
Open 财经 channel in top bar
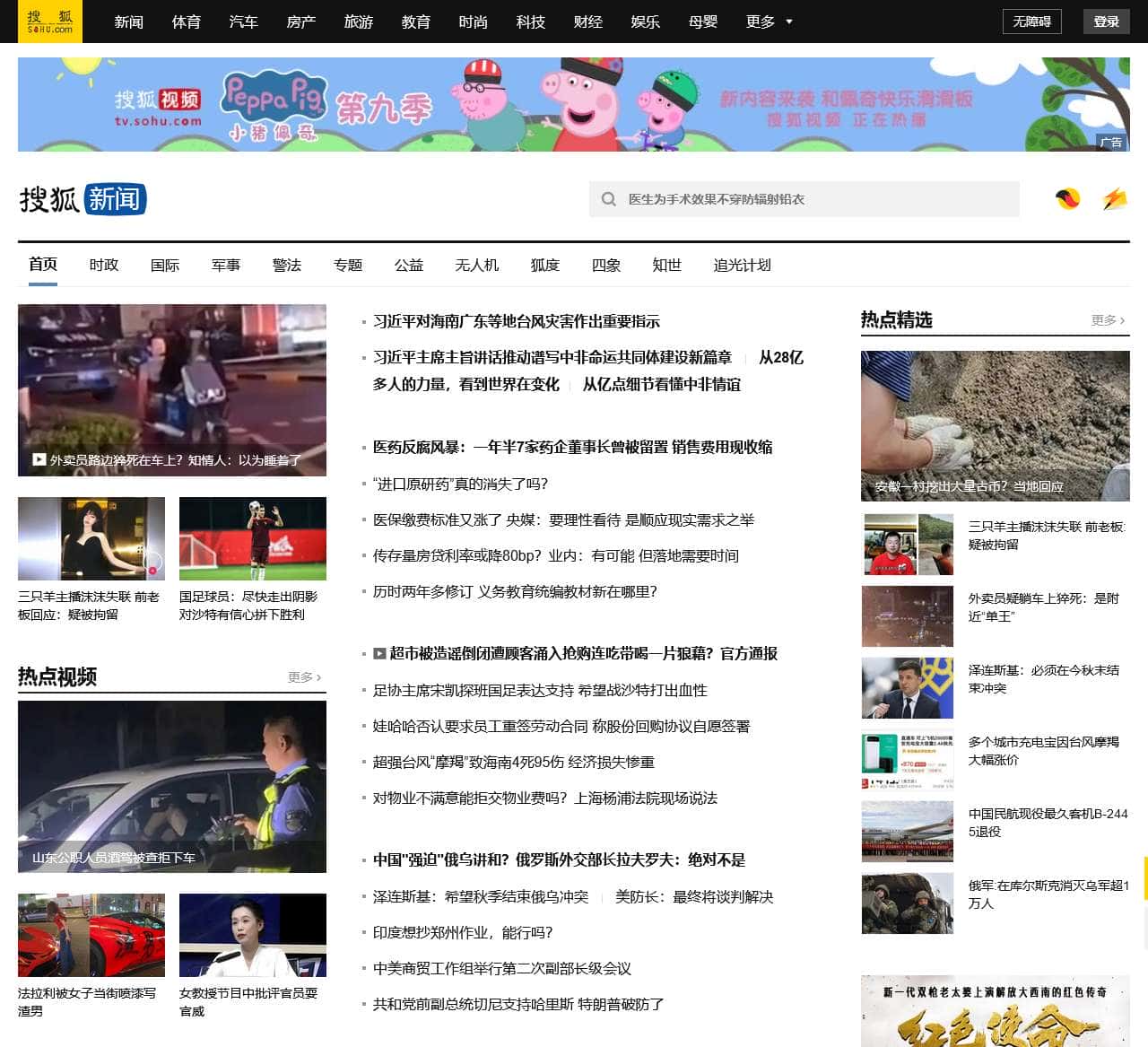pos(588,22)
